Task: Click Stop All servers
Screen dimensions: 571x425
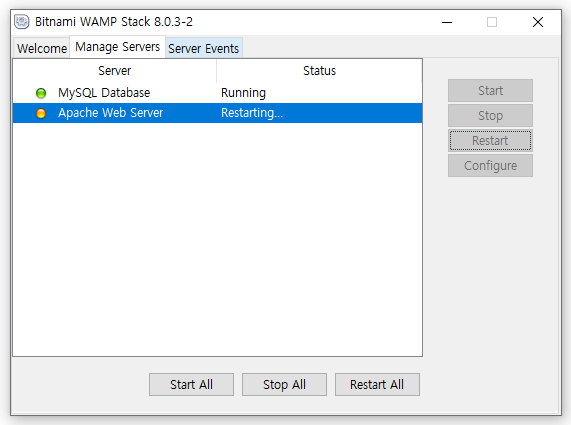Action: [x=284, y=385]
